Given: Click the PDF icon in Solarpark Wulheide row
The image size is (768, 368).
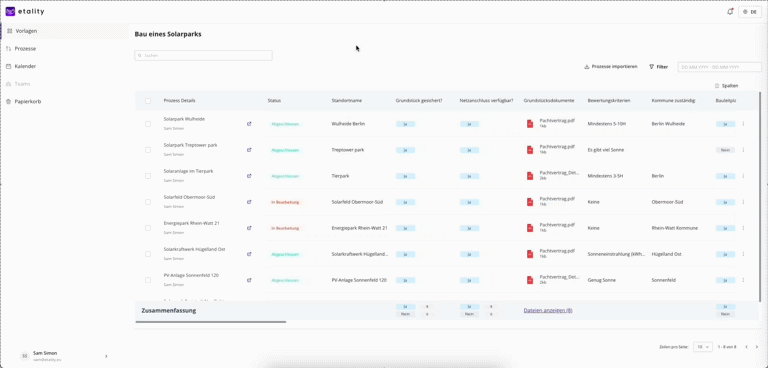Looking at the screenshot, I should (x=530, y=124).
